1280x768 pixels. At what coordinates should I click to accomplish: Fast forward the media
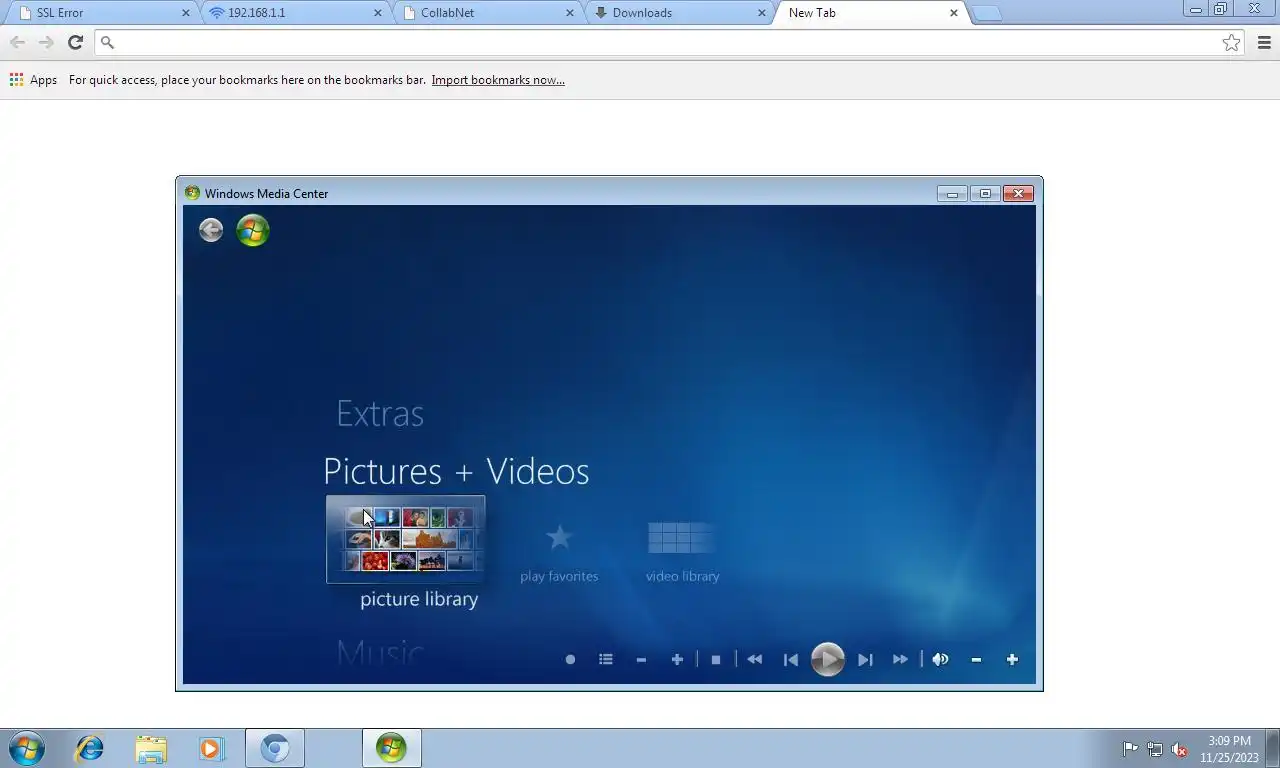click(900, 660)
